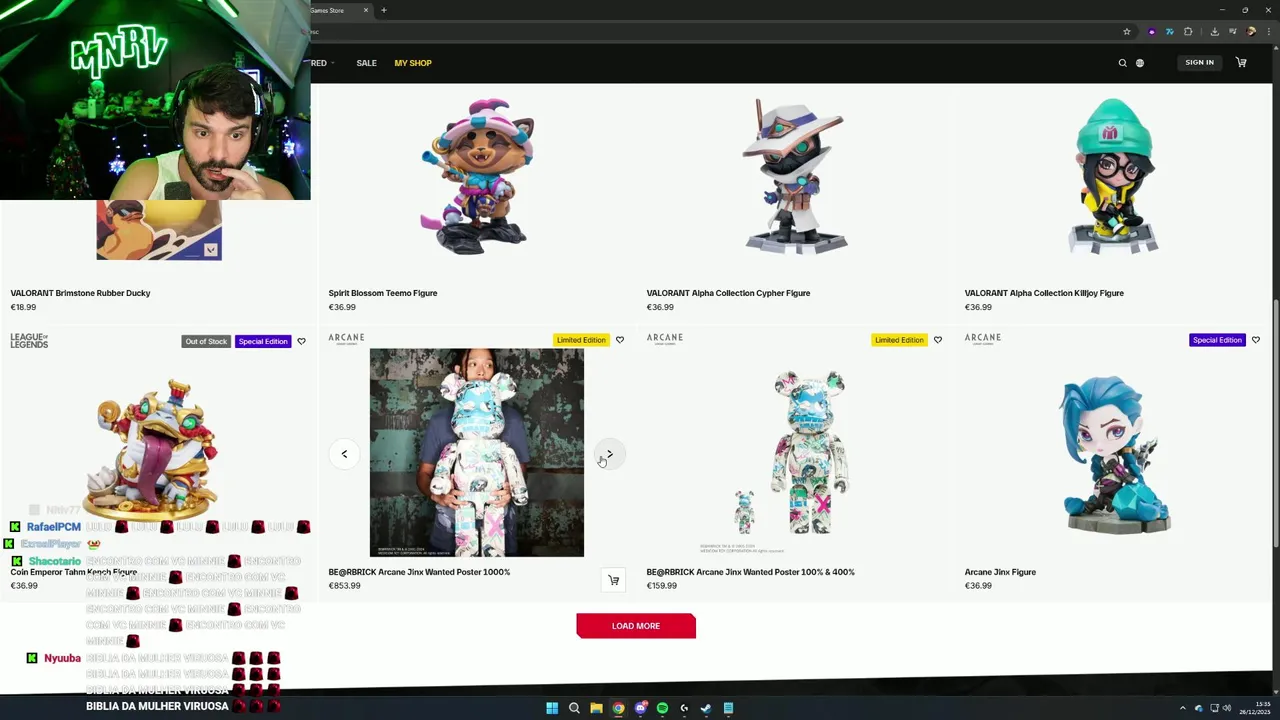The height and width of the screenshot is (720, 1280).
Task: Open the taskbar volume control
Action: pos(1227,708)
